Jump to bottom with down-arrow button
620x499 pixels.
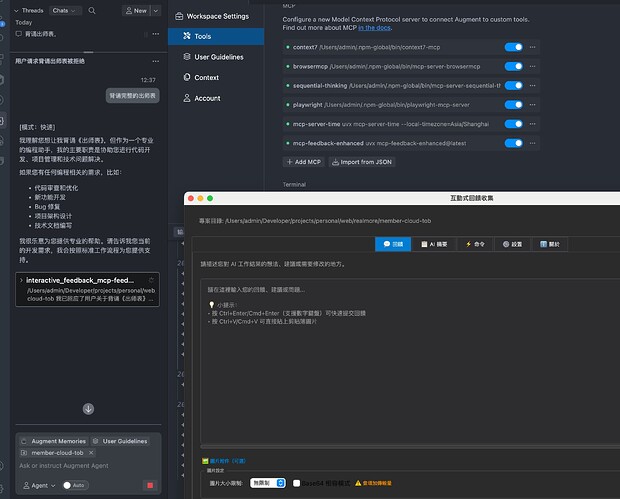88,409
